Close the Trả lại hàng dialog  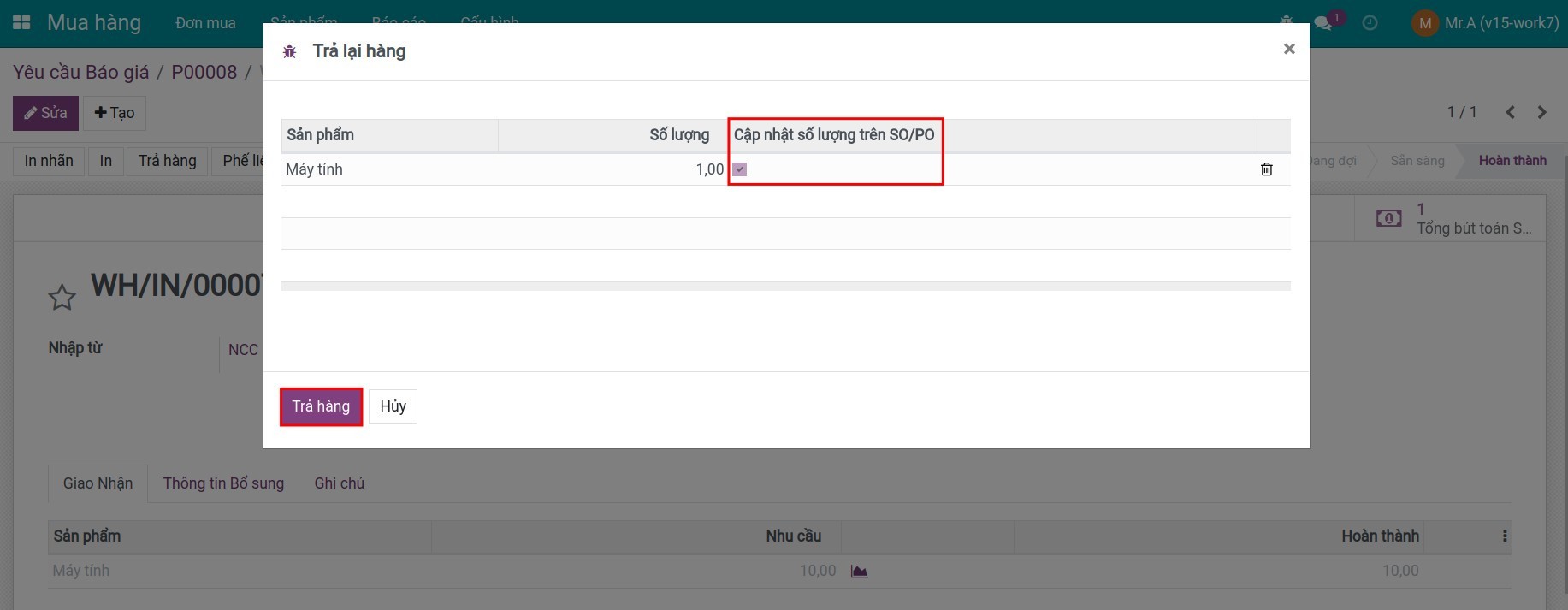pyautogui.click(x=1289, y=49)
